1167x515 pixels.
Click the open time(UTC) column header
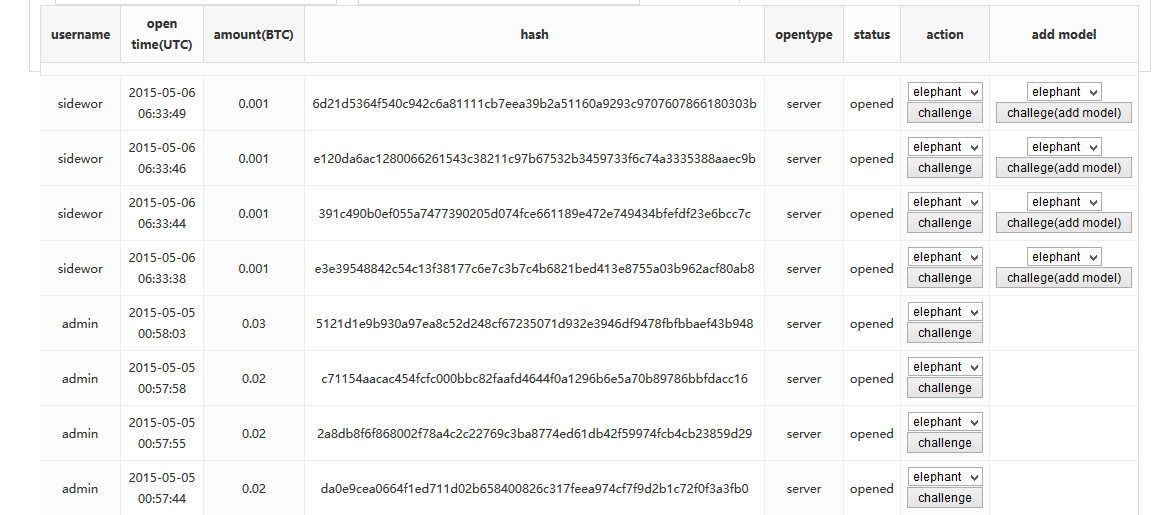[162, 34]
